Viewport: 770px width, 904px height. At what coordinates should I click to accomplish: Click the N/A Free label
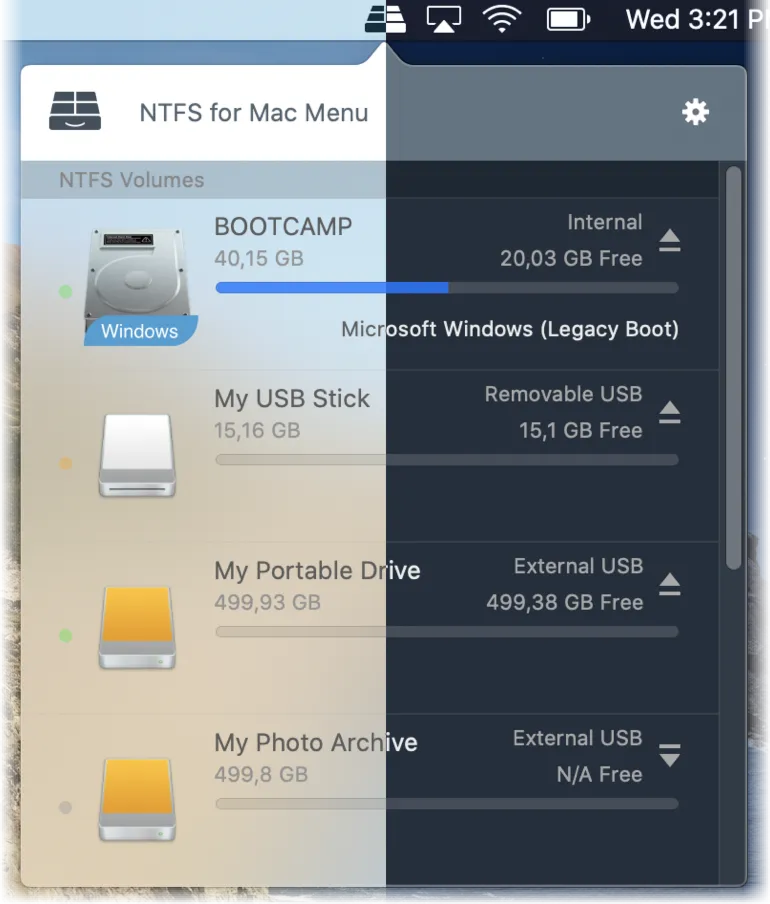[599, 774]
